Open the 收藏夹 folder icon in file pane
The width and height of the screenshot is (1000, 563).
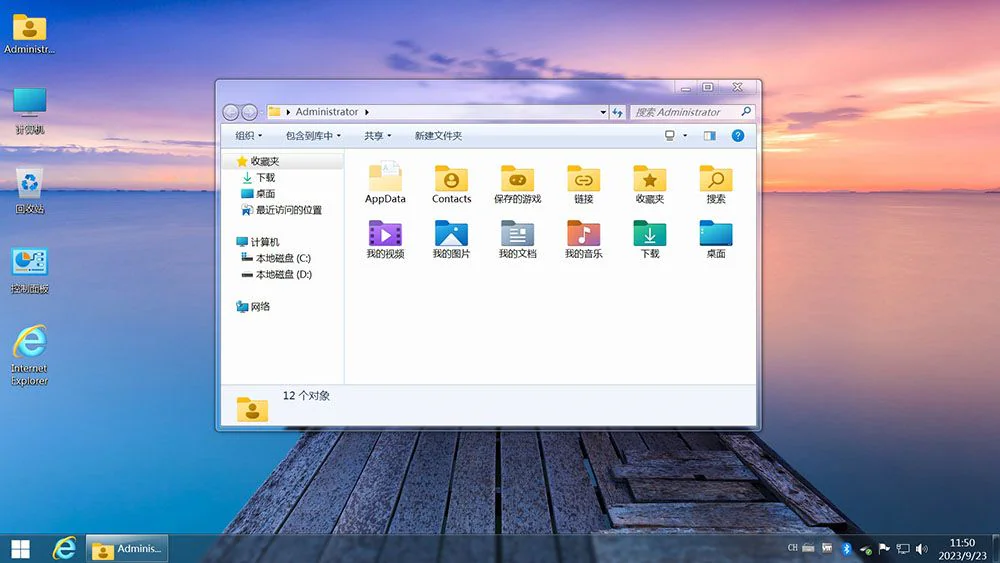pos(650,184)
